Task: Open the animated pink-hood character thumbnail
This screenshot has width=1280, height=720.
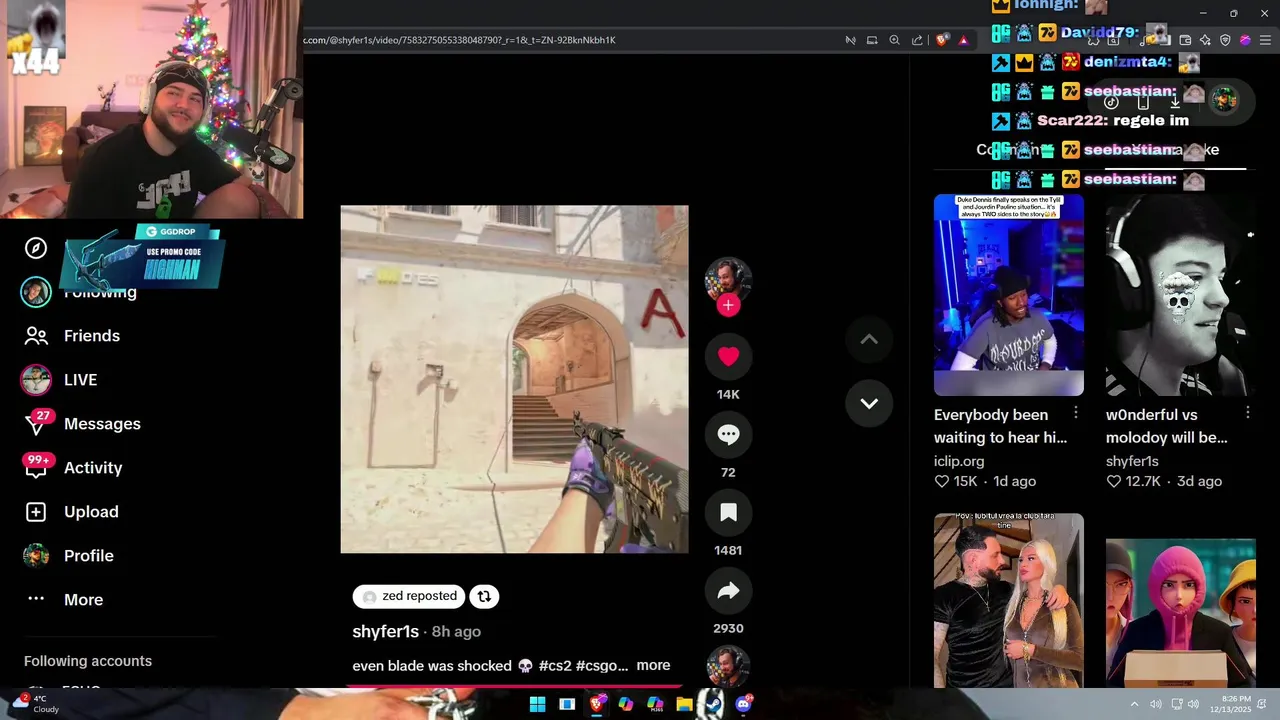Action: tap(1181, 612)
